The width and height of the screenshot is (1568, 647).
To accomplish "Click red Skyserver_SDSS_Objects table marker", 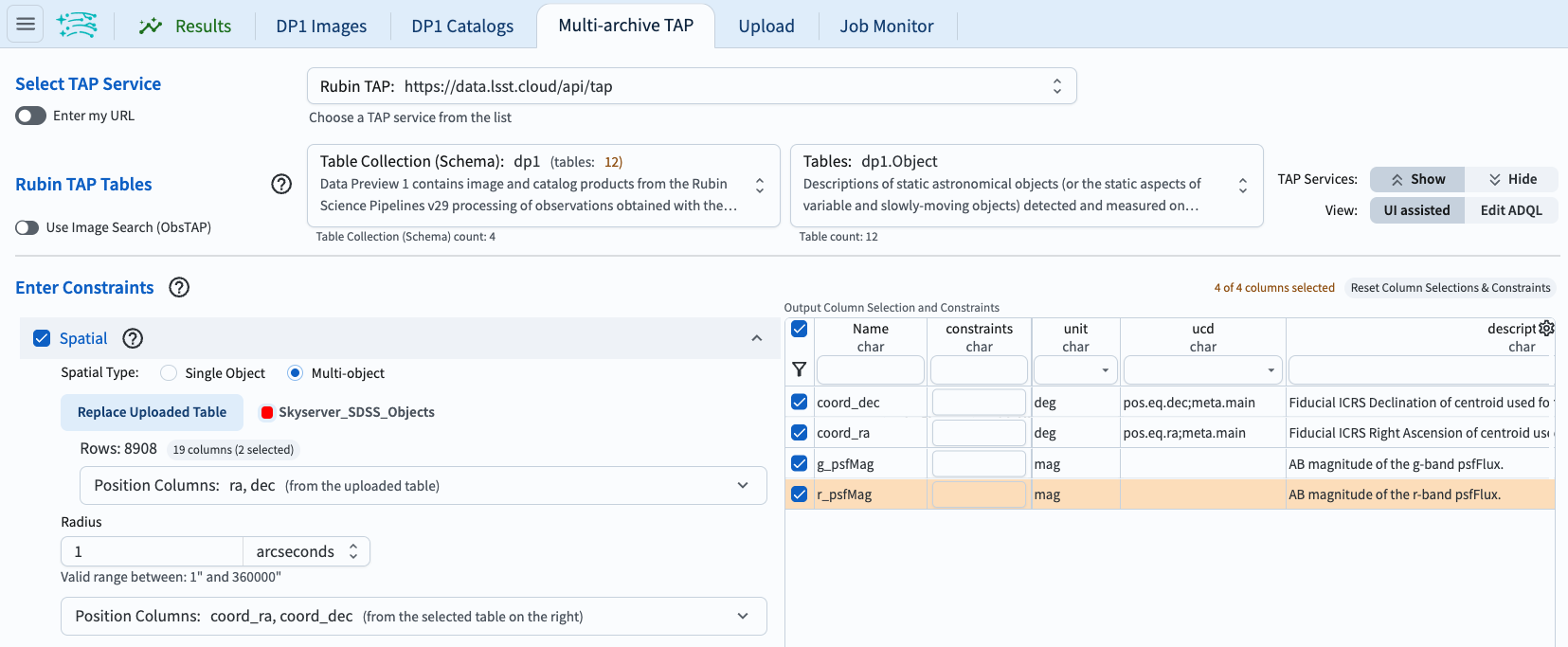I will (267, 412).
